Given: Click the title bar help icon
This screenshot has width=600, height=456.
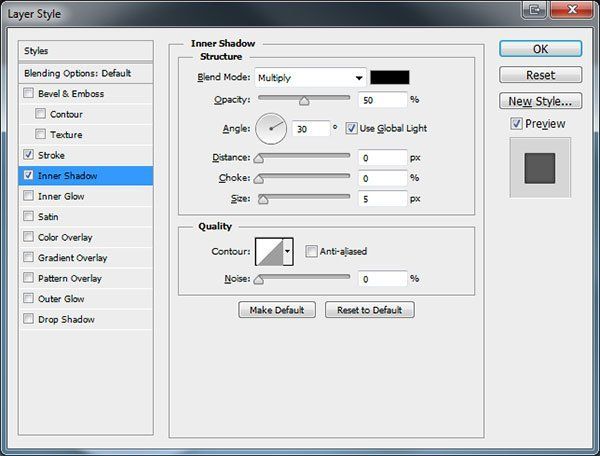Looking at the screenshot, I should coord(535,9).
